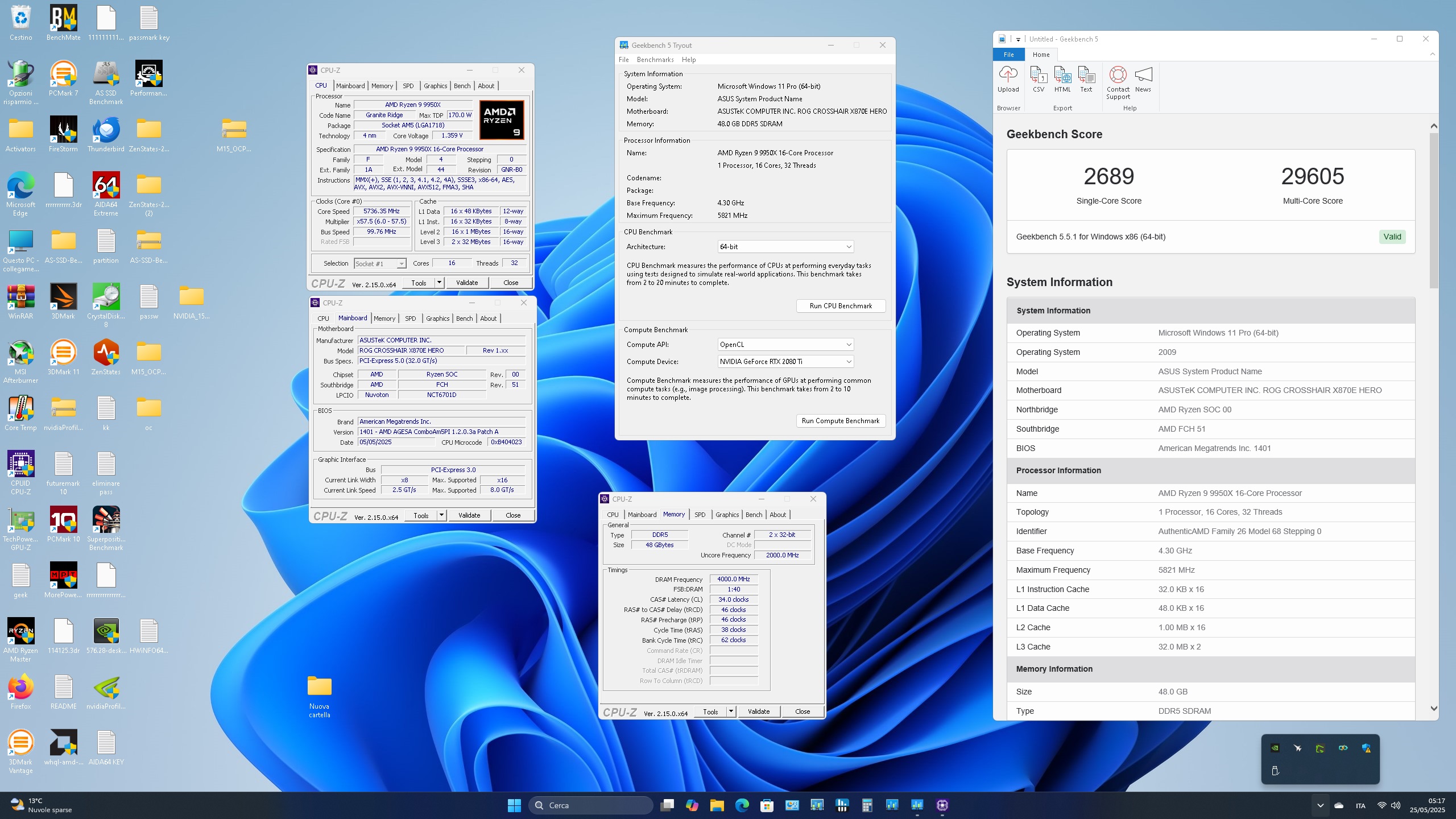Screen dimensions: 1456x819
Task: Select AS SSD Benchmark desktop icon
Action: pyautogui.click(x=106, y=83)
